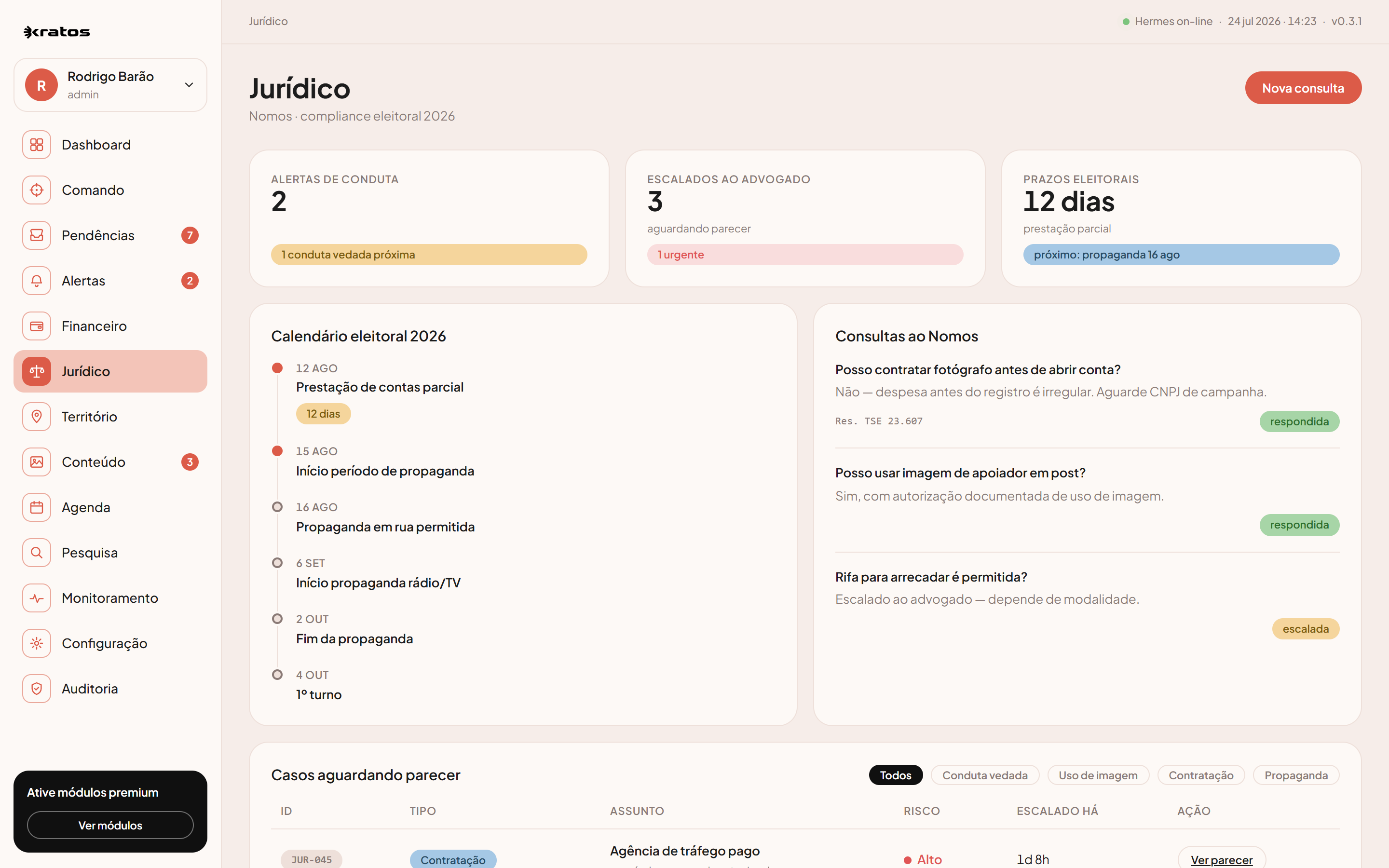Click 'Prestação de contas parcial' event
Image resolution: width=1389 pixels, height=868 pixels.
[380, 388]
